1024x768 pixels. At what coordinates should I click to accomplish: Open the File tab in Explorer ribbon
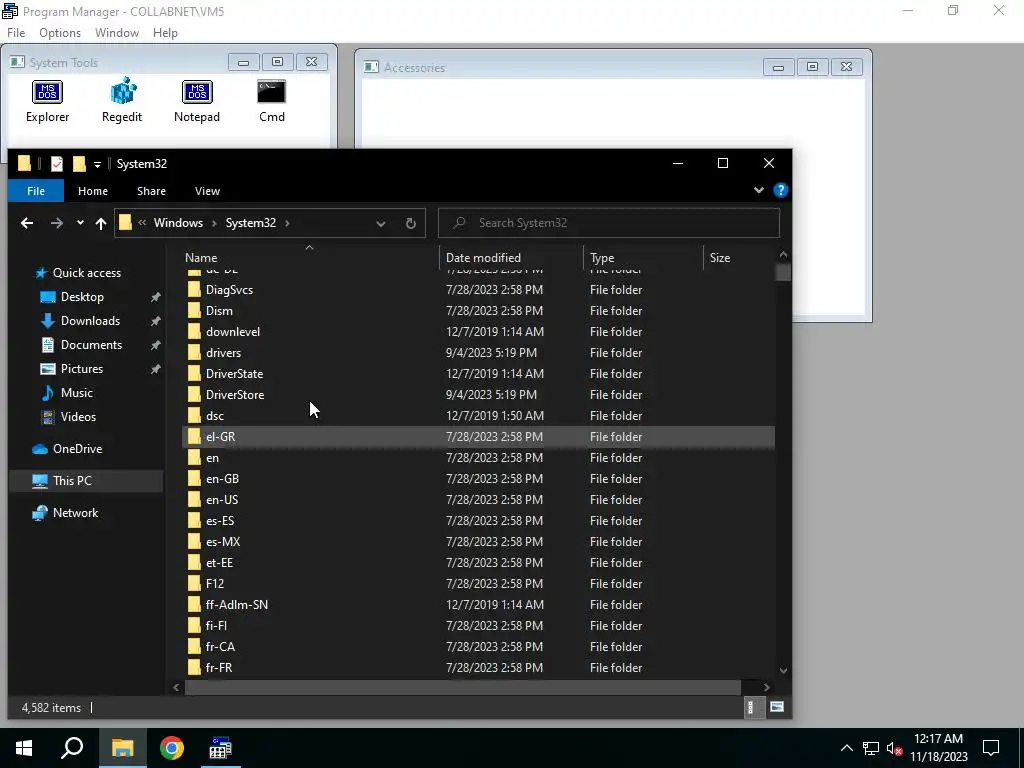pyautogui.click(x=36, y=191)
